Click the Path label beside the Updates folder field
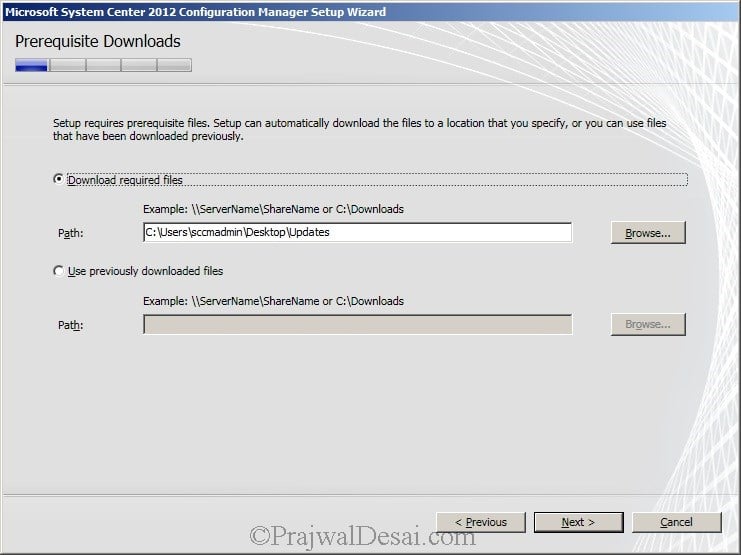This screenshot has width=741, height=555. 70,233
